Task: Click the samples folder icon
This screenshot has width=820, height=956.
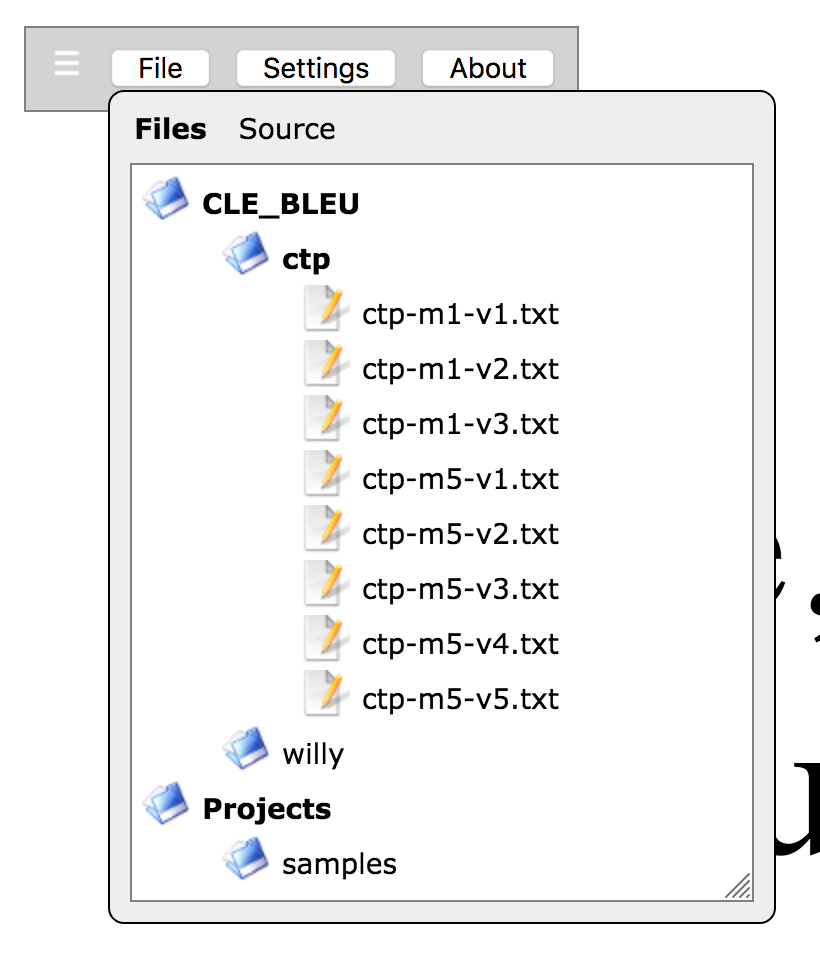Action: click(245, 858)
